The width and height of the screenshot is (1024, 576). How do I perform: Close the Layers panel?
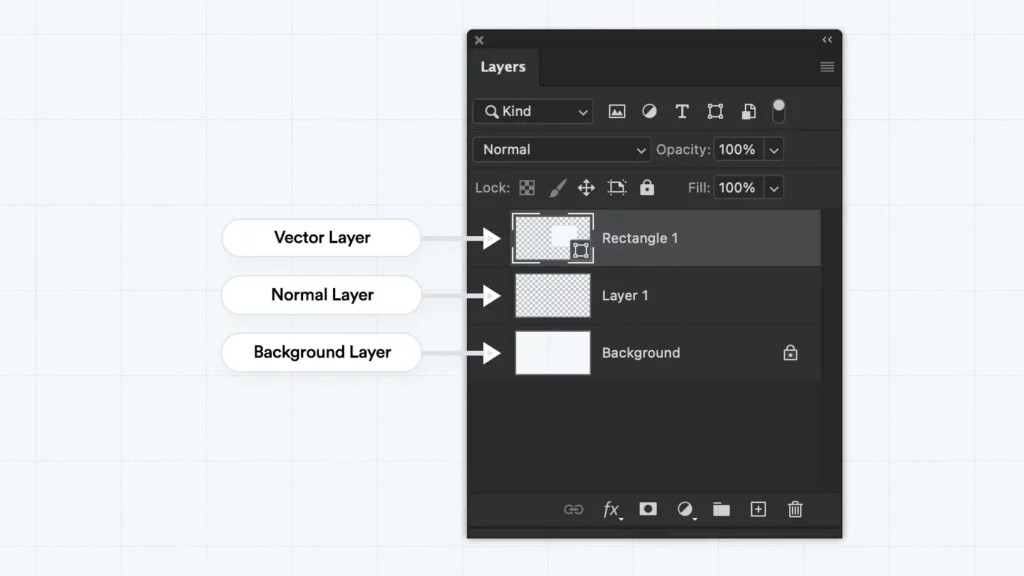(479, 40)
